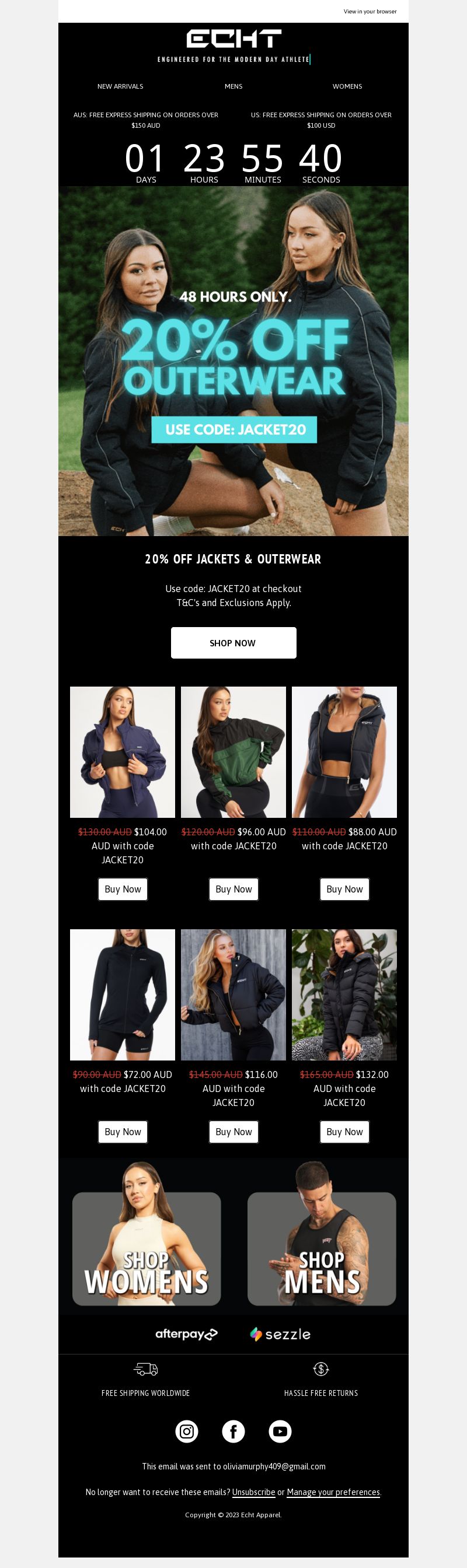Click the Unsubscribe link
This screenshot has width=467, height=1568.
pyautogui.click(x=254, y=1492)
